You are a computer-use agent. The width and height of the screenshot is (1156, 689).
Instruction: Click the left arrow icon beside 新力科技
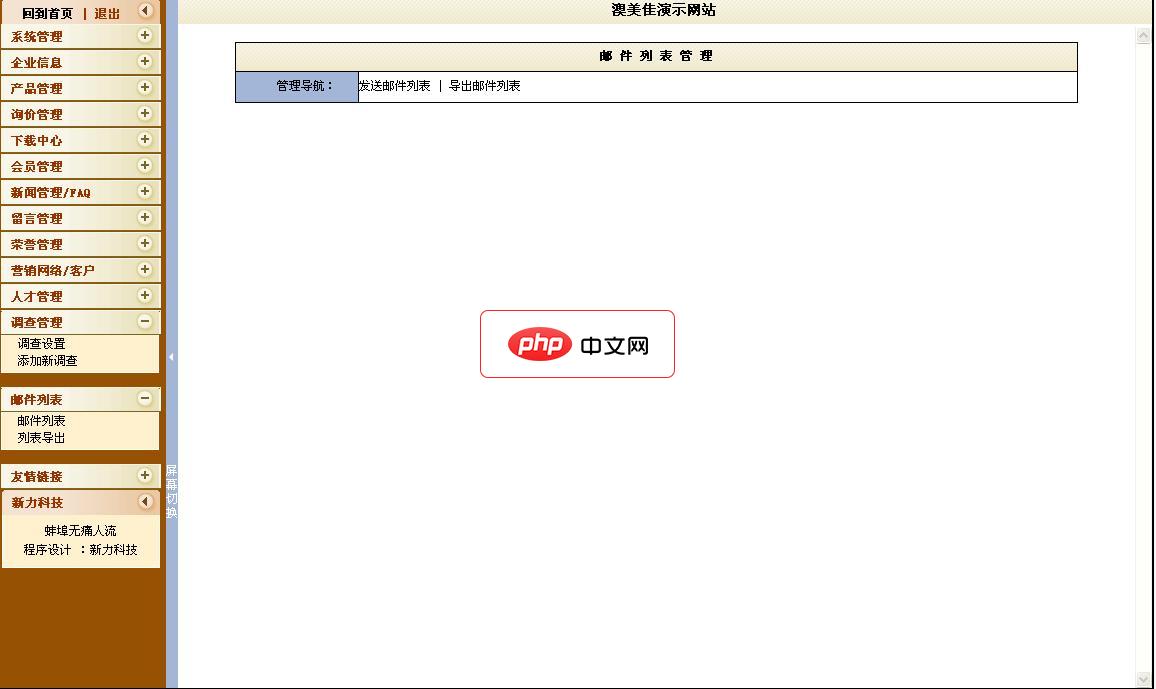tap(147, 502)
